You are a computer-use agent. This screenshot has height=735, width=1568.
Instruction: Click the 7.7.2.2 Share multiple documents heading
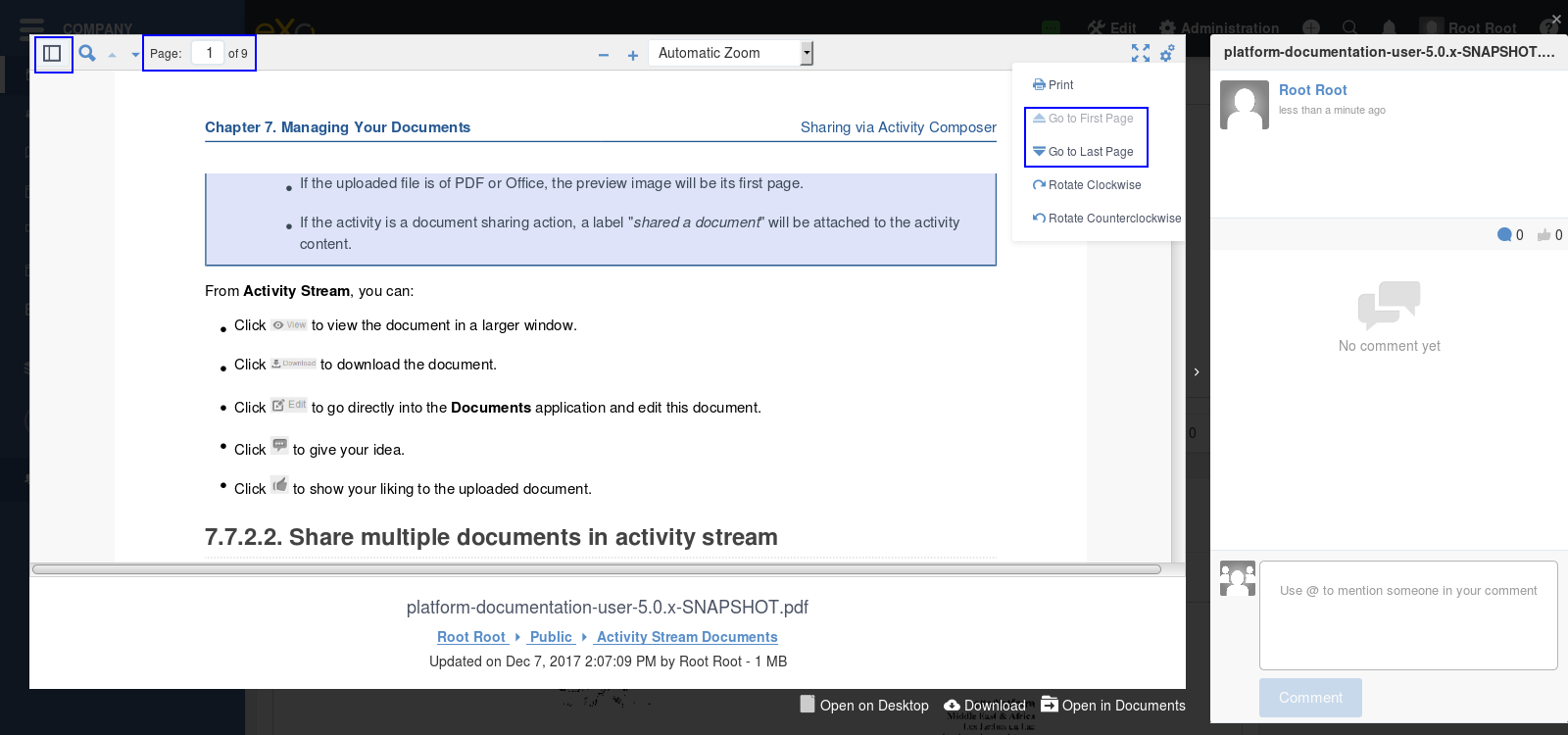pos(491,537)
